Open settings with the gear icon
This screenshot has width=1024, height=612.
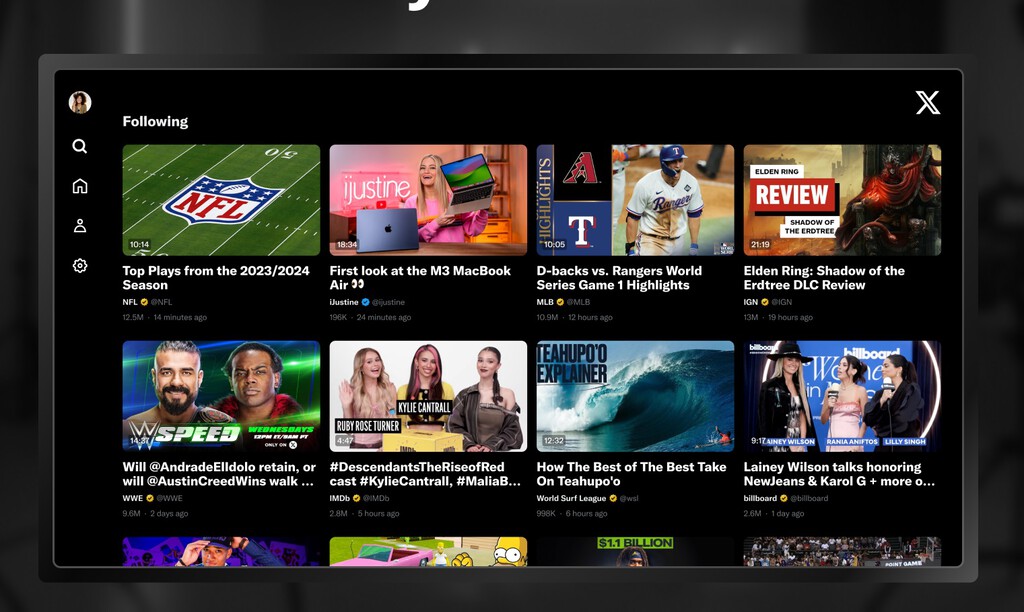(80, 266)
